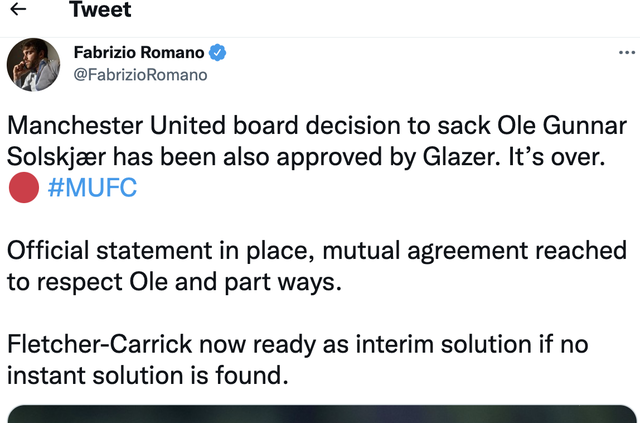Click the words "Manchester United" in tweet
Viewport: 640px width, 423px height.
(116, 125)
